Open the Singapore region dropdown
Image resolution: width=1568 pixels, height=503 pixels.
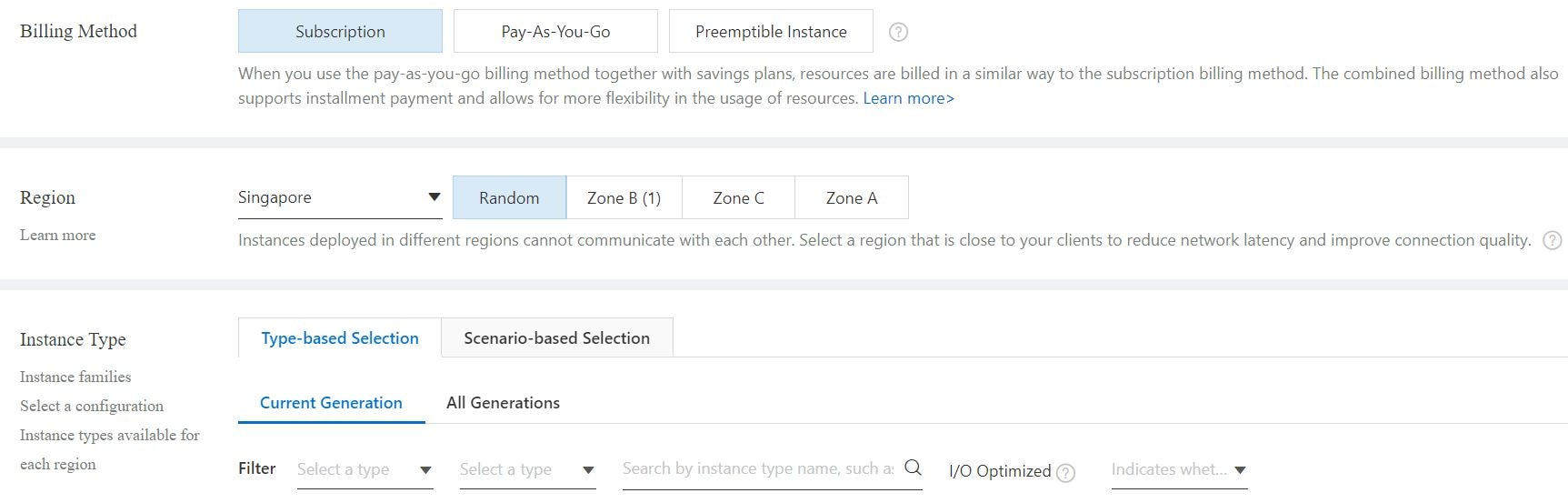[x=340, y=197]
